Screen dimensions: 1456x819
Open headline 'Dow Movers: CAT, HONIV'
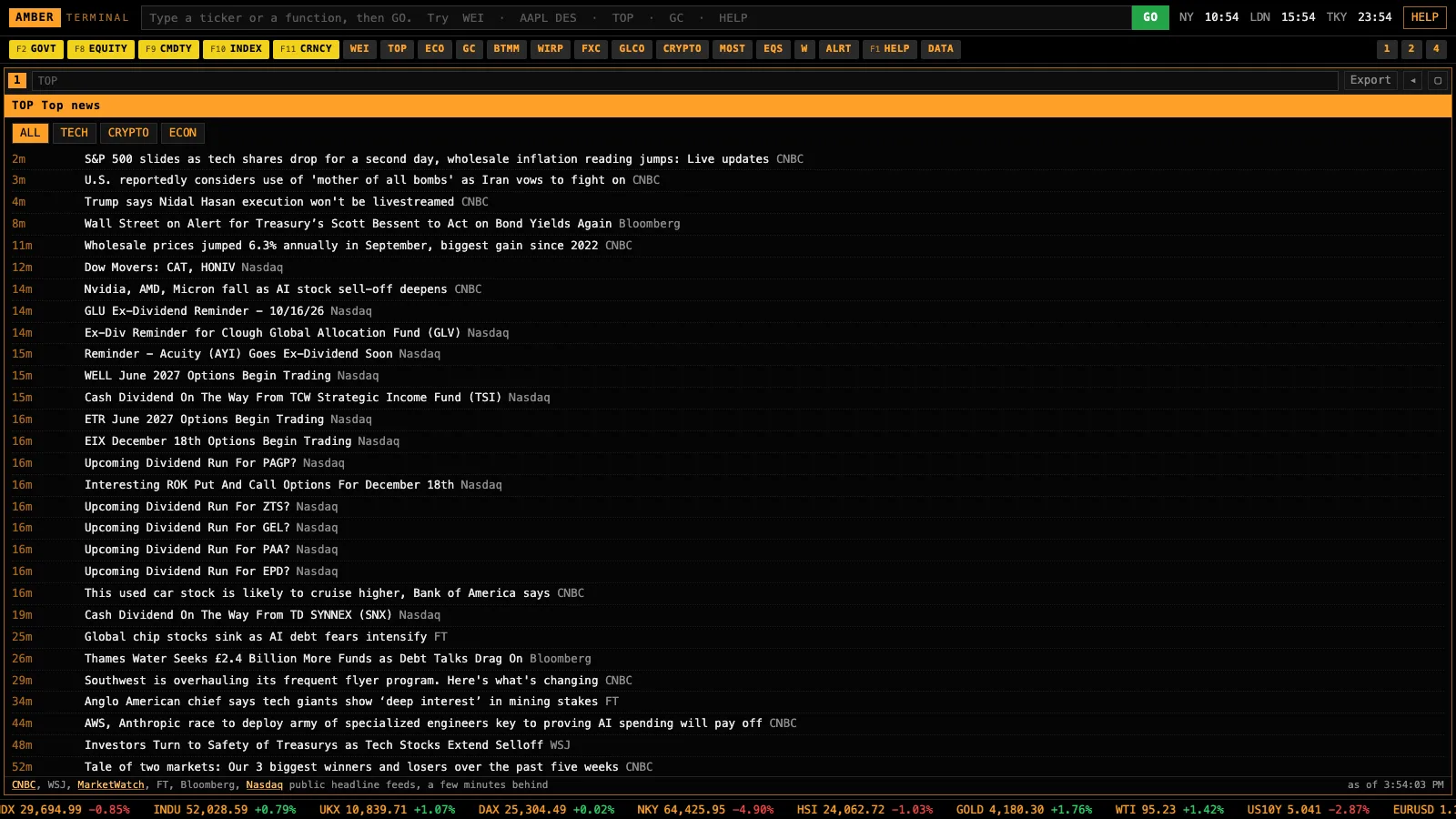159,268
